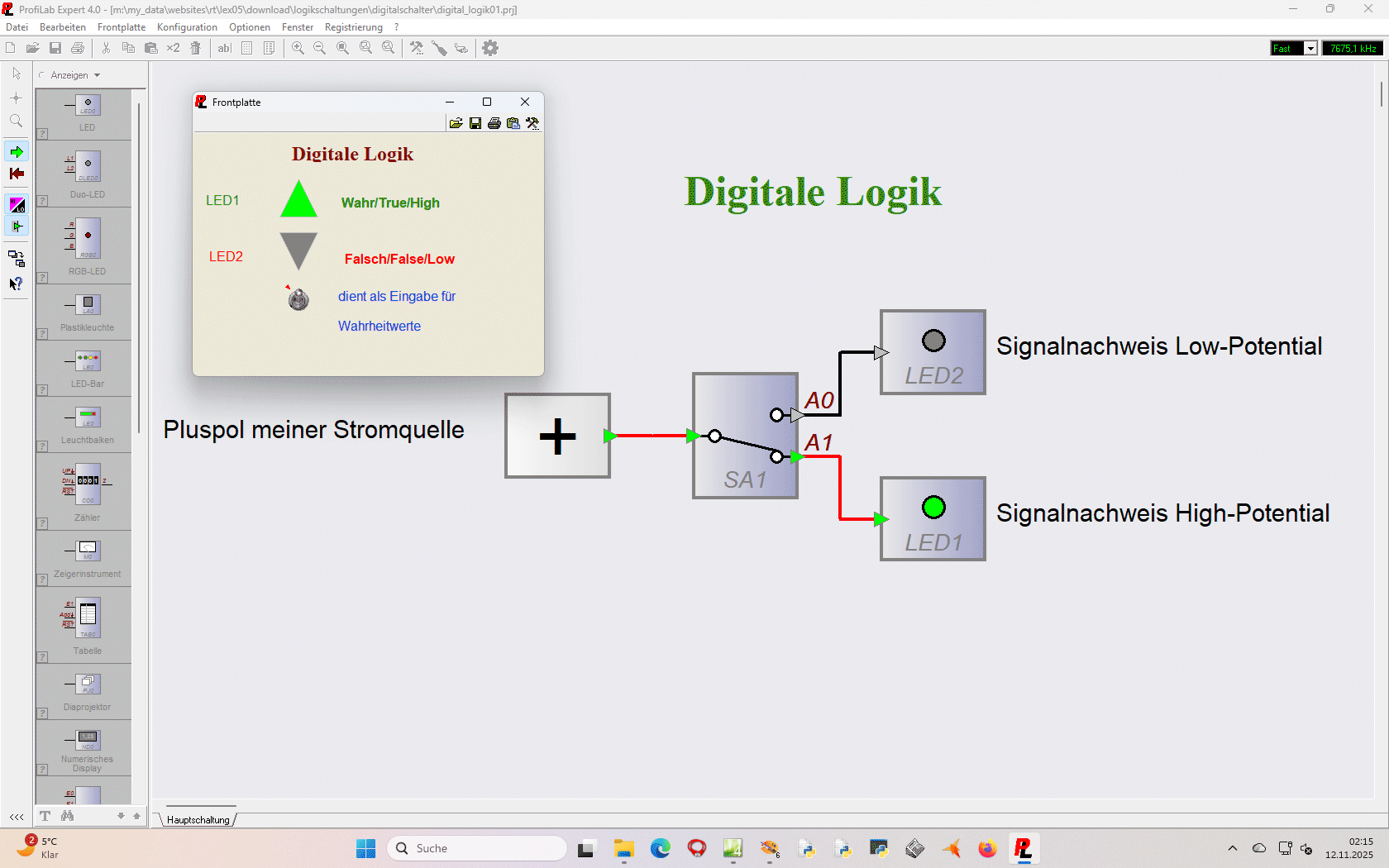Click the Frontplatte save disk icon

click(x=475, y=123)
